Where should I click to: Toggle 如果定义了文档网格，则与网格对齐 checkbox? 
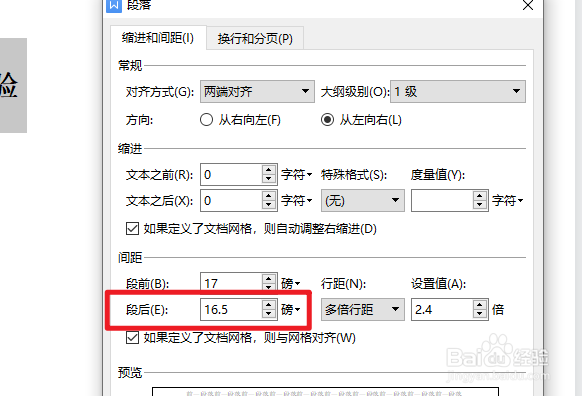tap(133, 338)
